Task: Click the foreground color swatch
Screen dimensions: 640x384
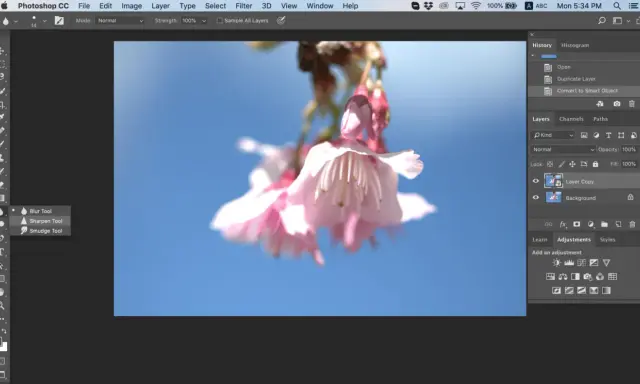Action: (0, 342)
